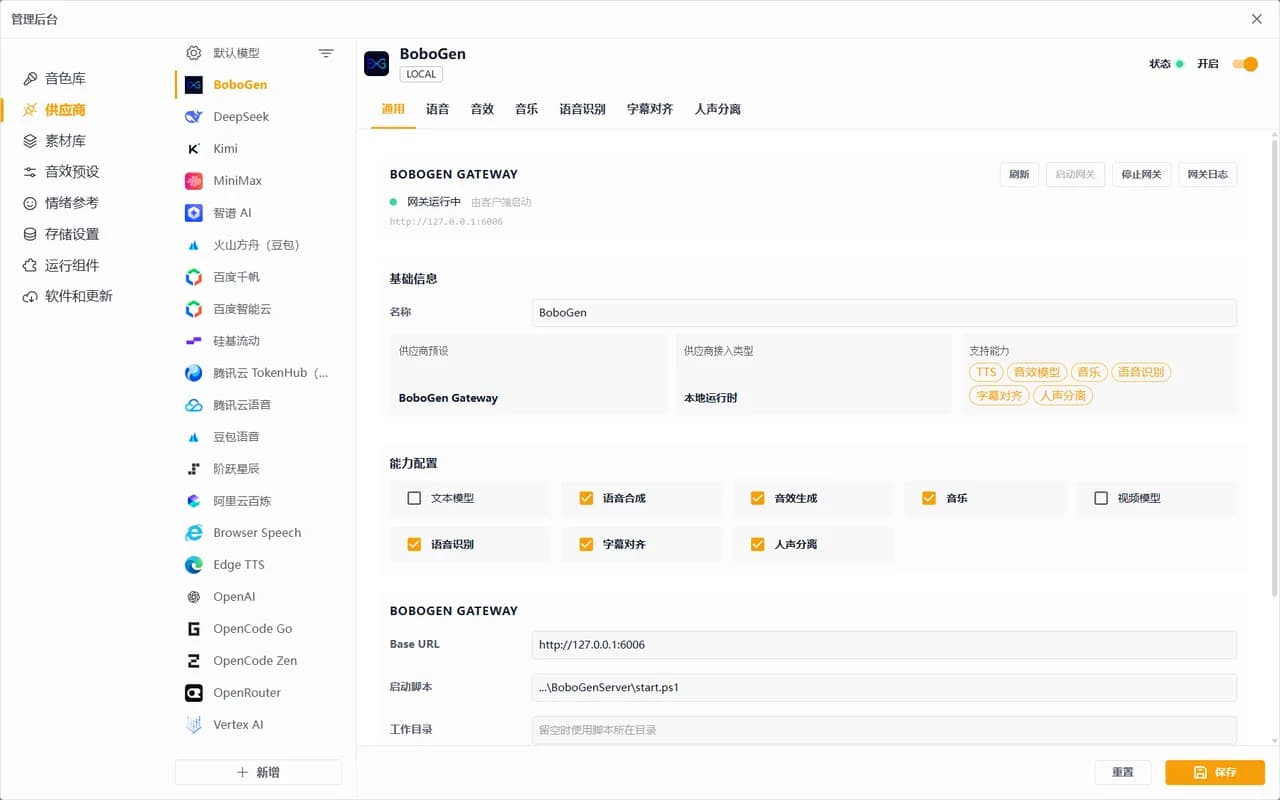Switch to the 人声分离 tab
This screenshot has height=800, width=1280.
718,109
